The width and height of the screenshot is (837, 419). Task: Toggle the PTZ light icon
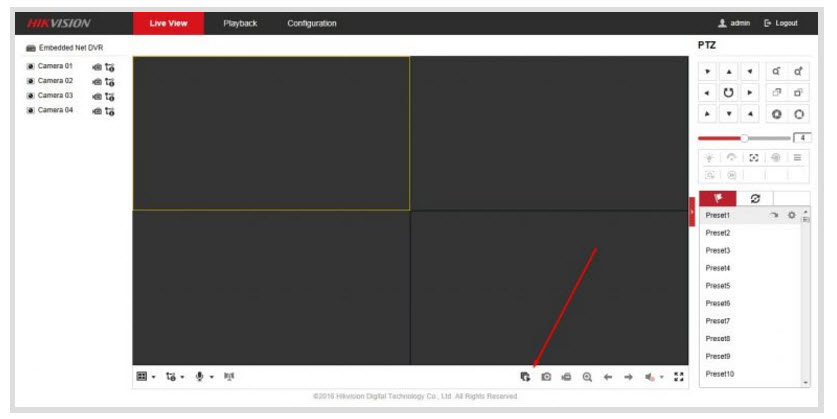(x=709, y=158)
